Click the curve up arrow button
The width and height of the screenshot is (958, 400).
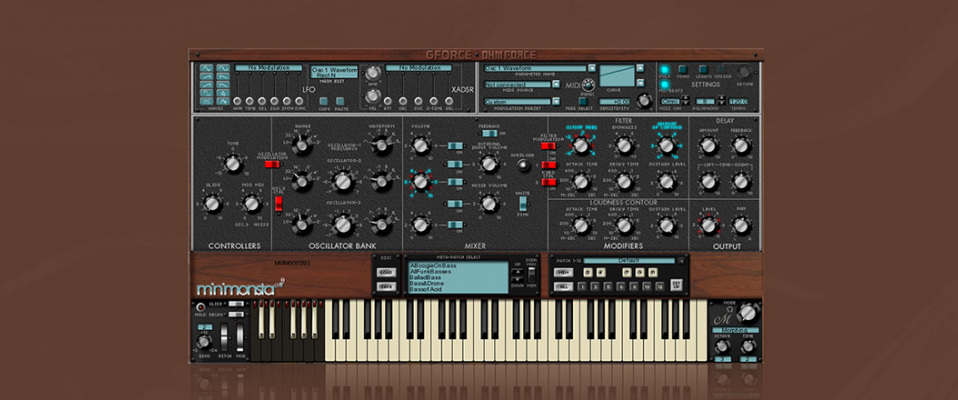coord(640,68)
